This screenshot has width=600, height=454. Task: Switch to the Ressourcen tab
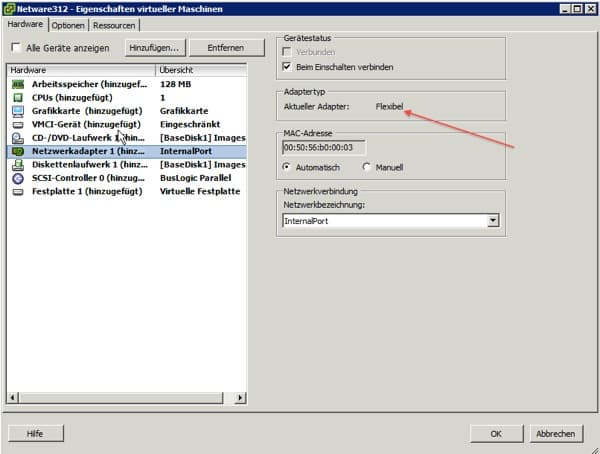click(x=114, y=26)
